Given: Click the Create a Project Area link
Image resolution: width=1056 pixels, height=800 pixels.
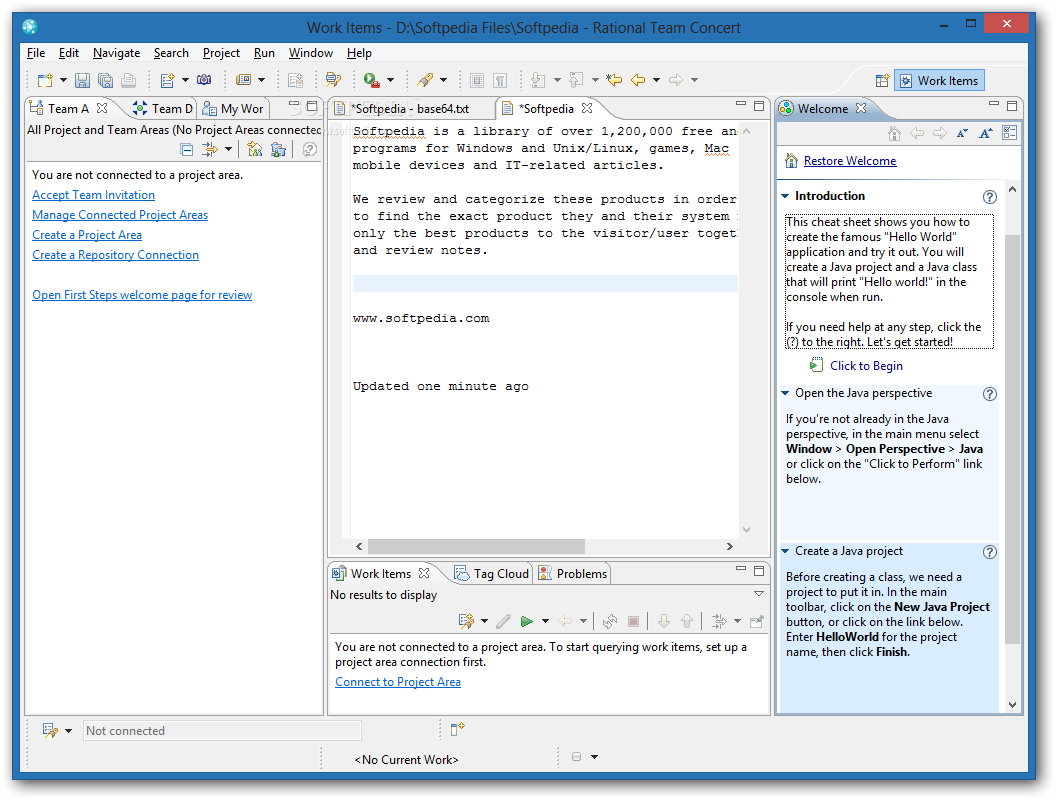Looking at the screenshot, I should point(87,235).
